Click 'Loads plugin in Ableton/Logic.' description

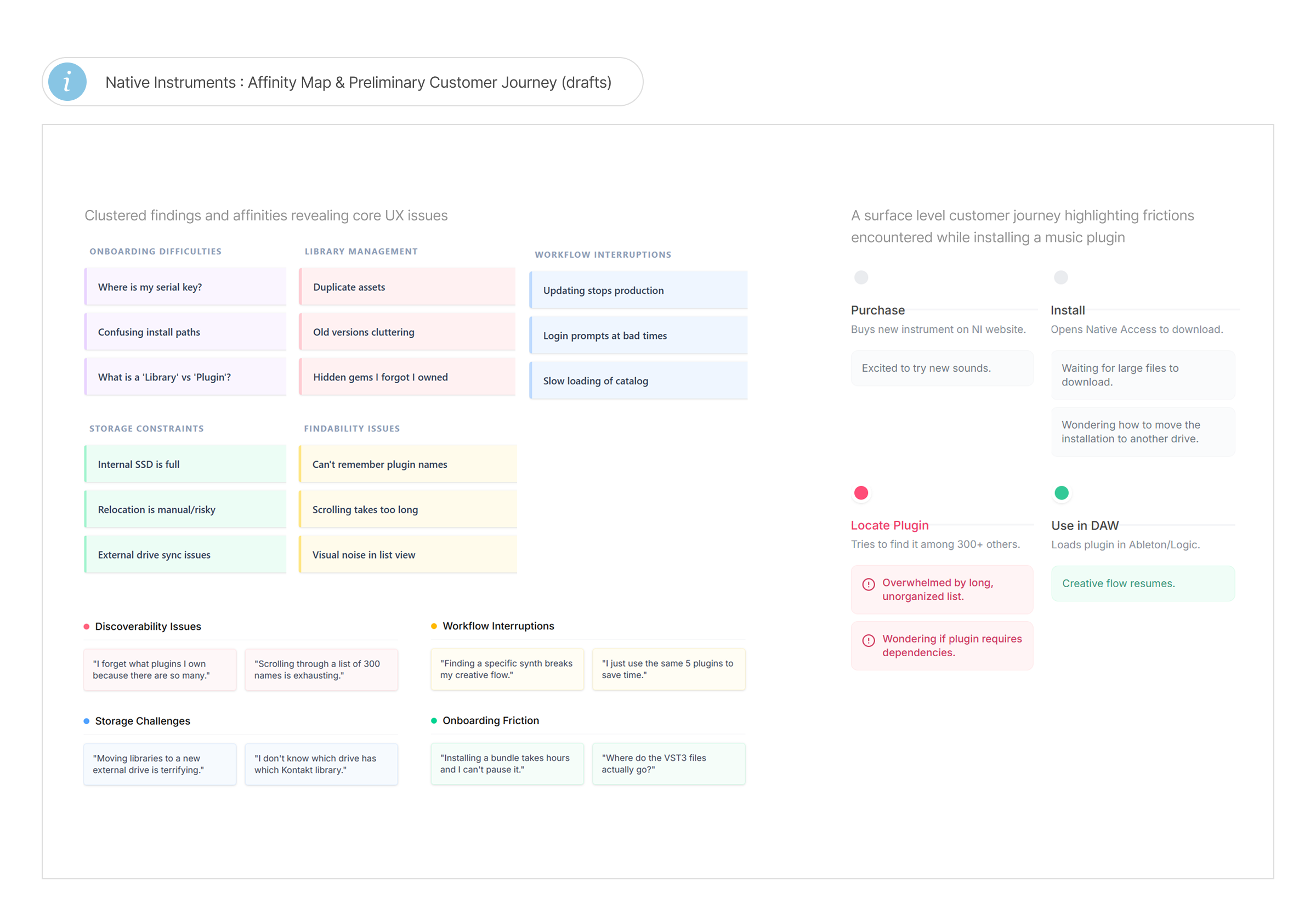(1125, 544)
